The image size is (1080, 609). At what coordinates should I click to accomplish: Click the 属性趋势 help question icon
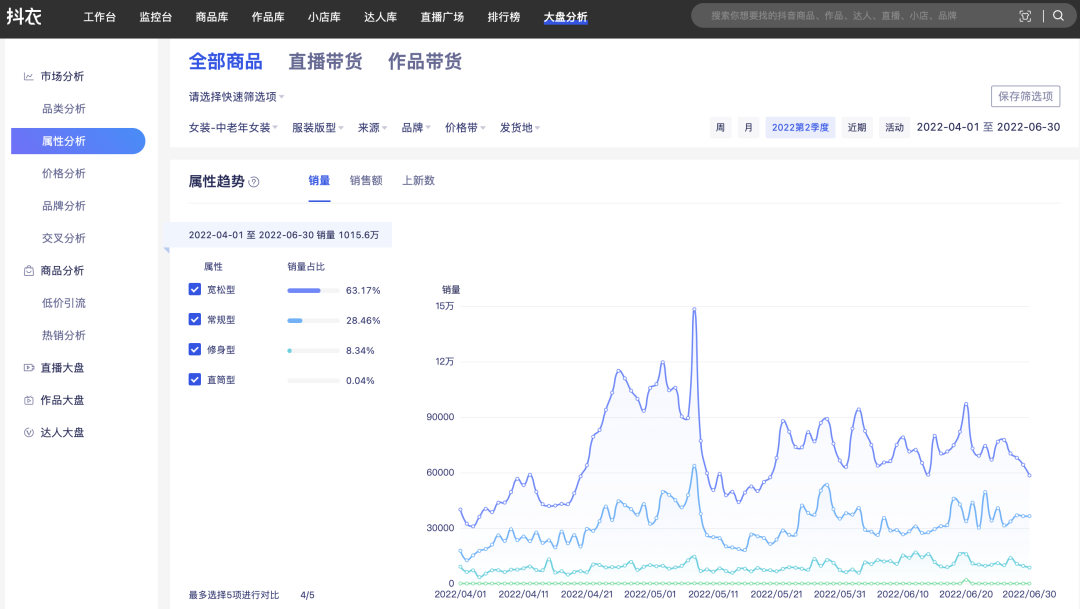pos(254,182)
